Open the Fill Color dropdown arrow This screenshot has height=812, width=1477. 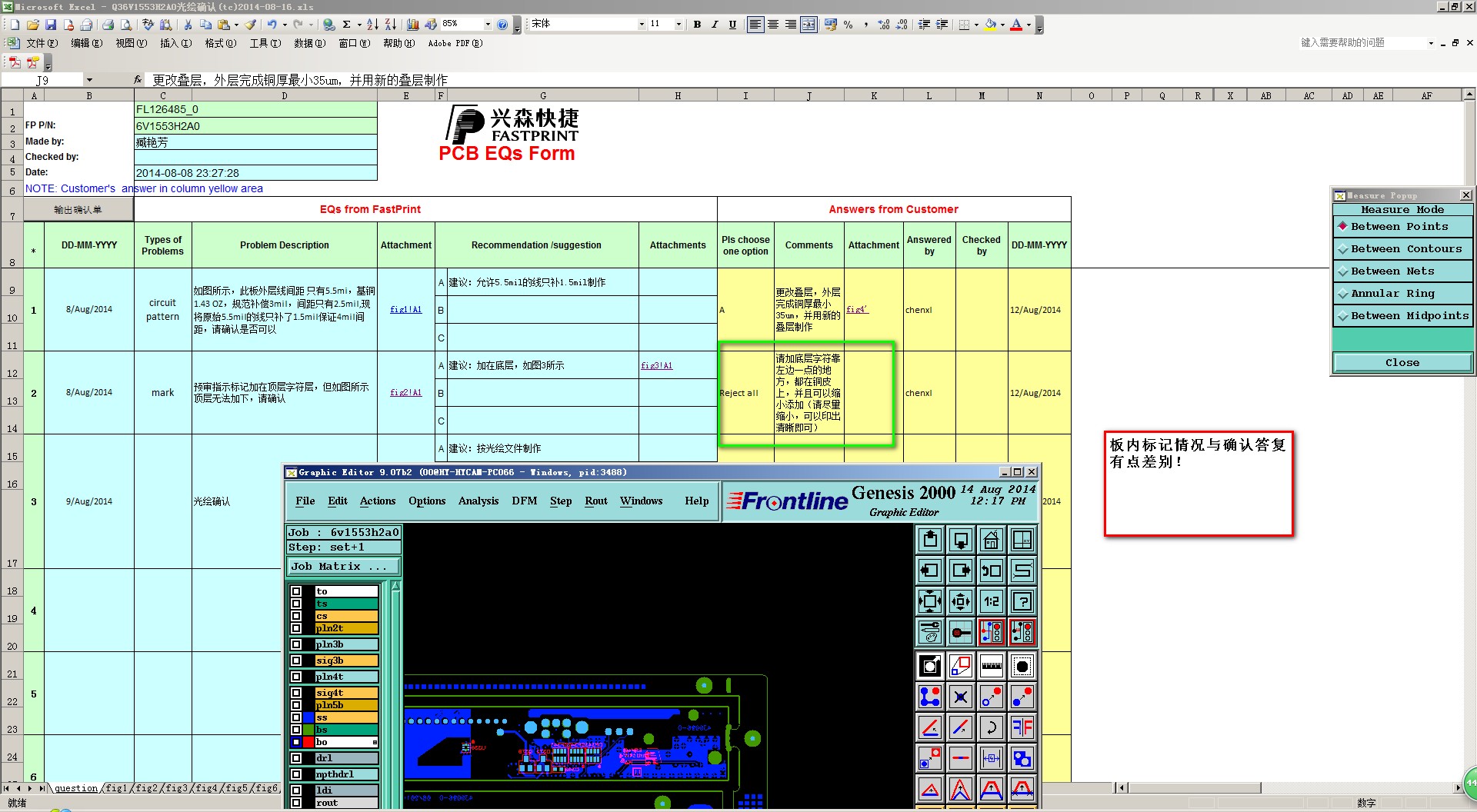(1002, 25)
